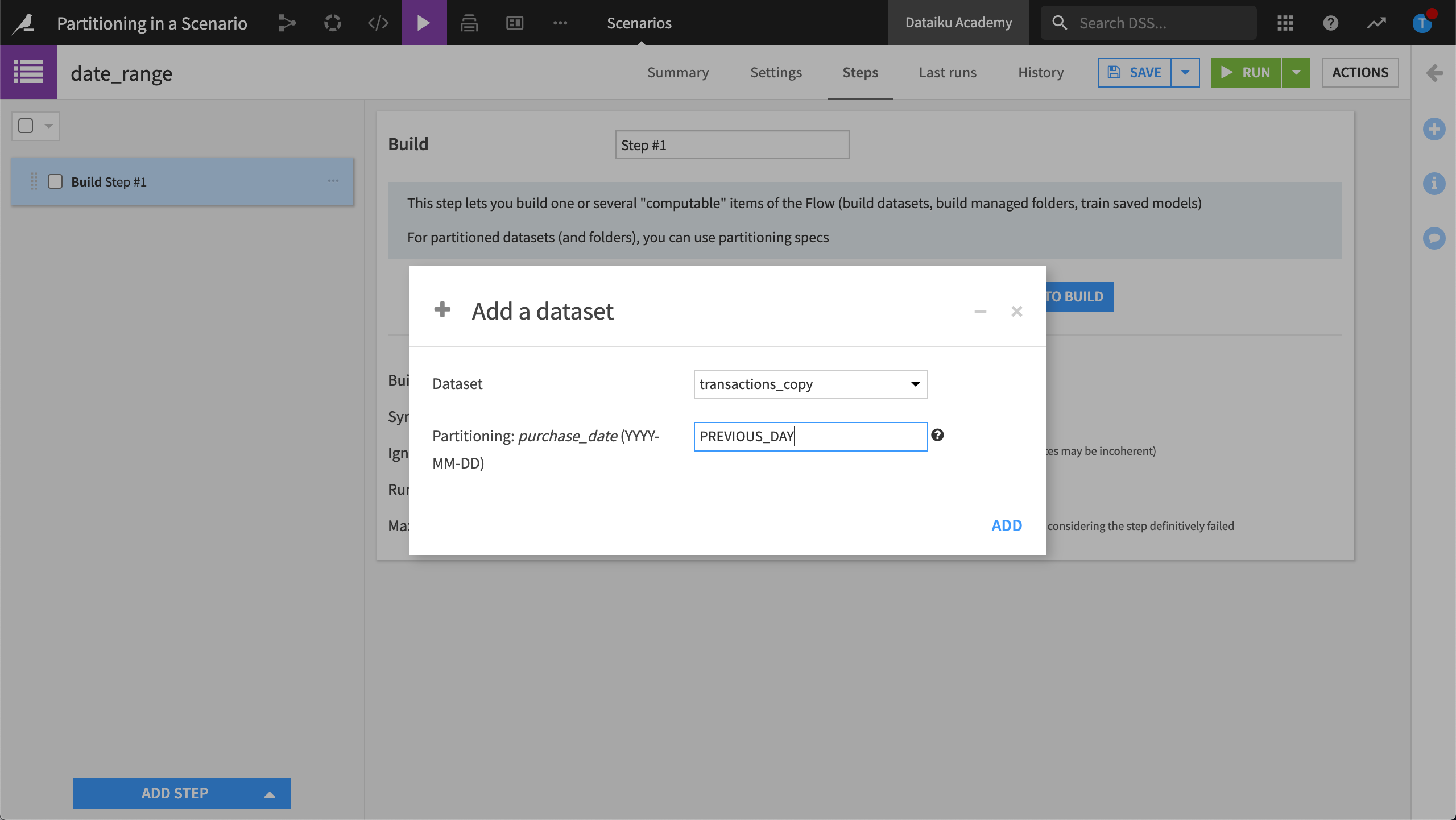Open the applications grid menu icon
1456x820 pixels.
[x=1285, y=23]
